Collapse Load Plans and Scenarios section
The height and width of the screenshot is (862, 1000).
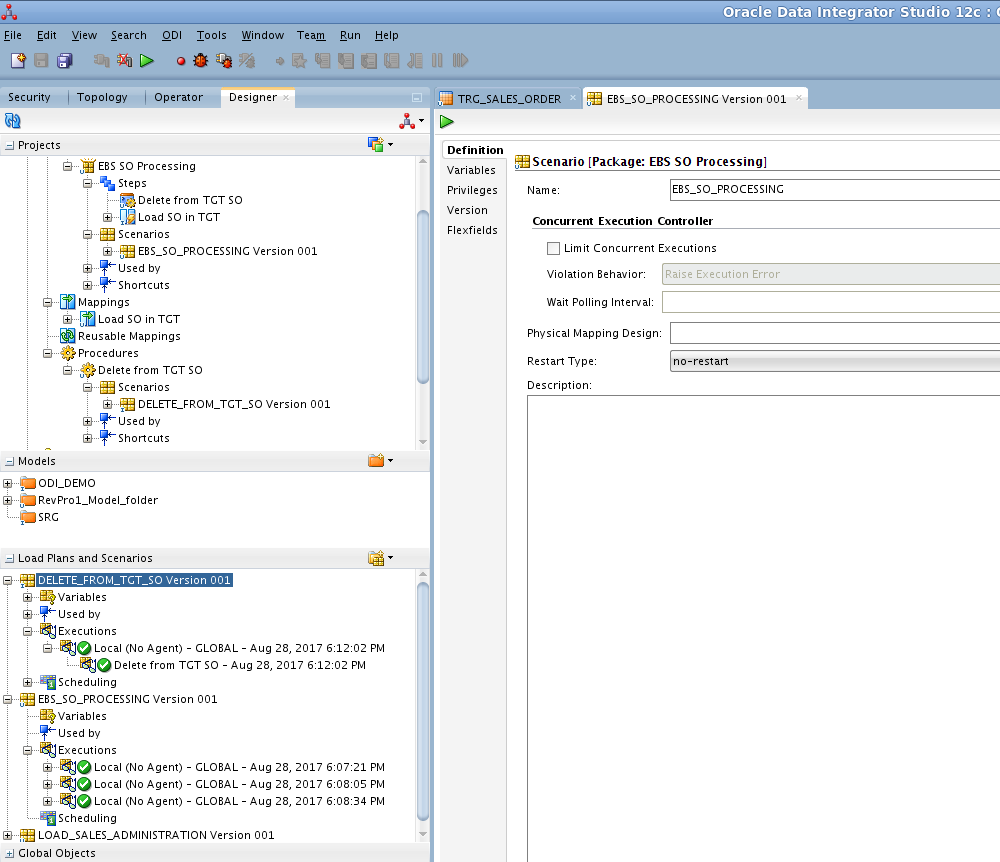[10, 559]
